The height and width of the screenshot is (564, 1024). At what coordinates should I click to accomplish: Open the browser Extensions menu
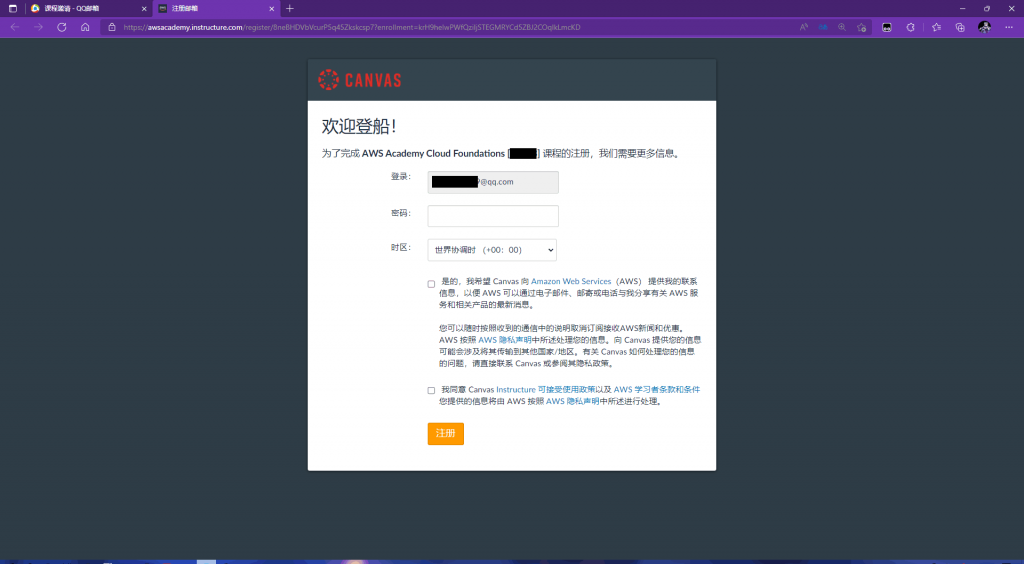click(x=910, y=27)
